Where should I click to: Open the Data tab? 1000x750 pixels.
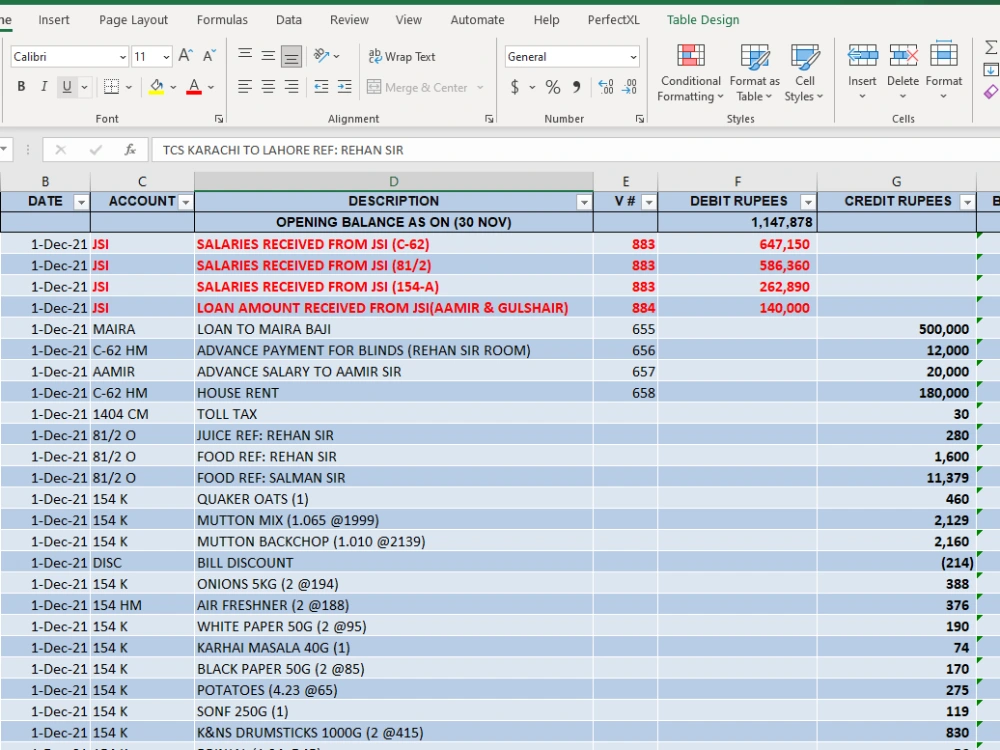(x=289, y=20)
